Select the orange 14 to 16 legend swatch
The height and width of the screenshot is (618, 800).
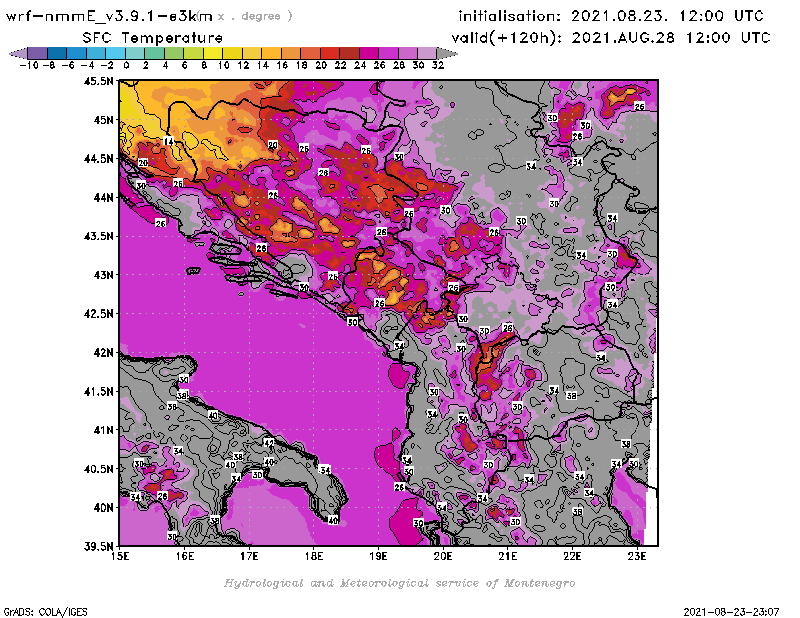271,53
